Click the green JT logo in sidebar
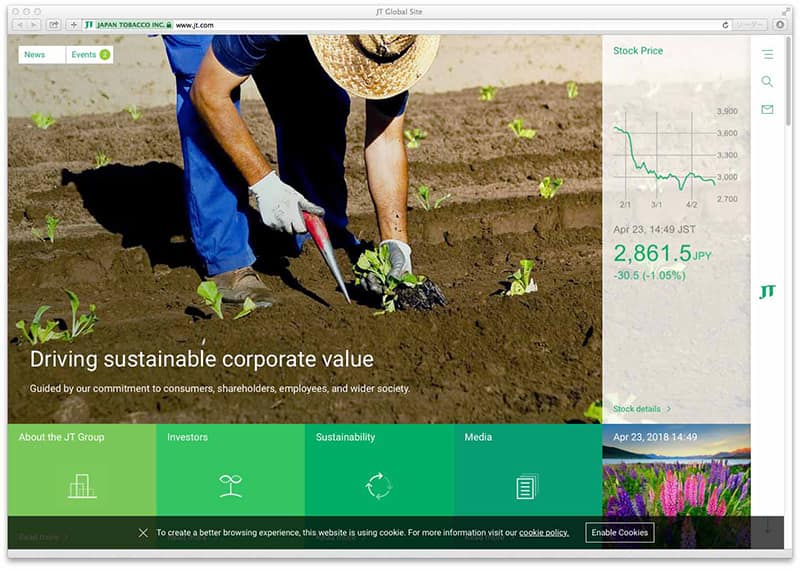Image resolution: width=800 pixels, height=569 pixels. (x=767, y=291)
